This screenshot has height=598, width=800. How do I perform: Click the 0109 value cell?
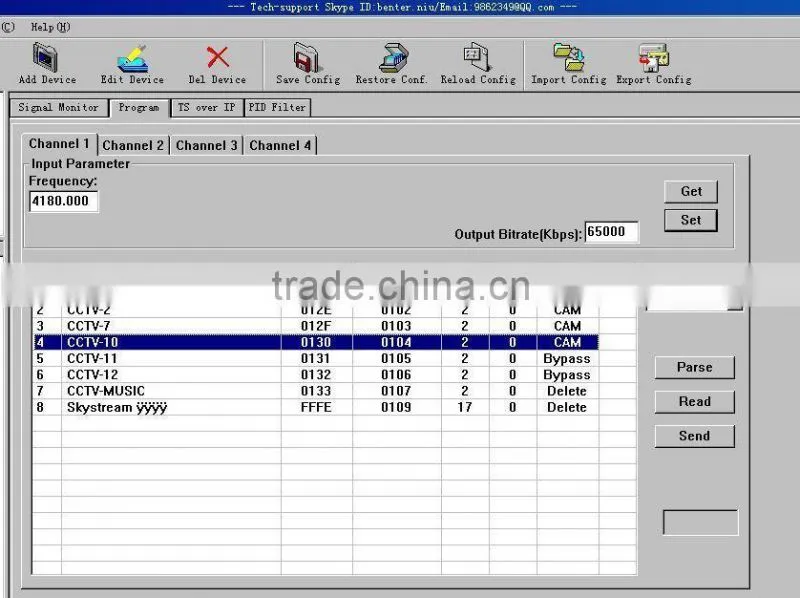coord(396,407)
